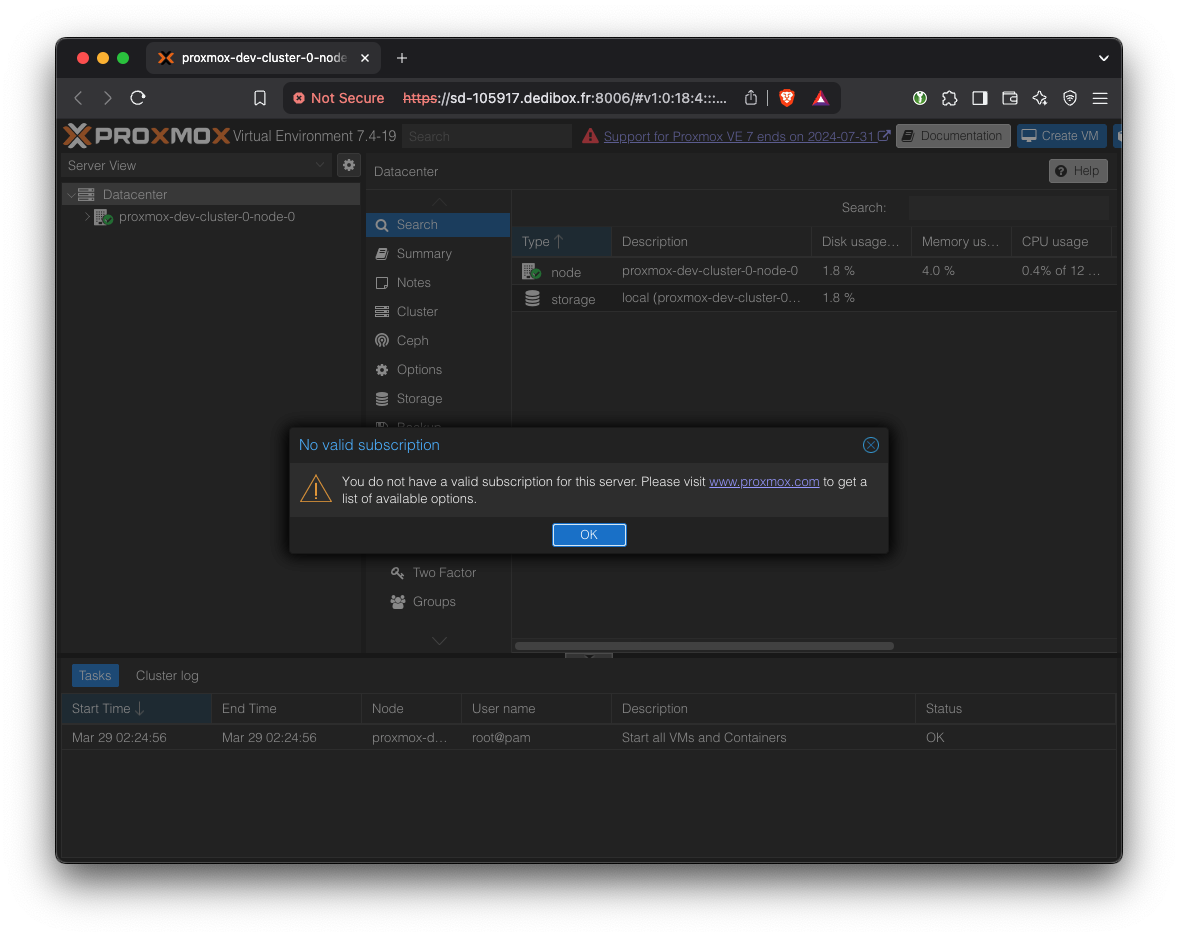Open the Server View dropdown
Viewport: 1178px width, 937px height.
(197, 165)
